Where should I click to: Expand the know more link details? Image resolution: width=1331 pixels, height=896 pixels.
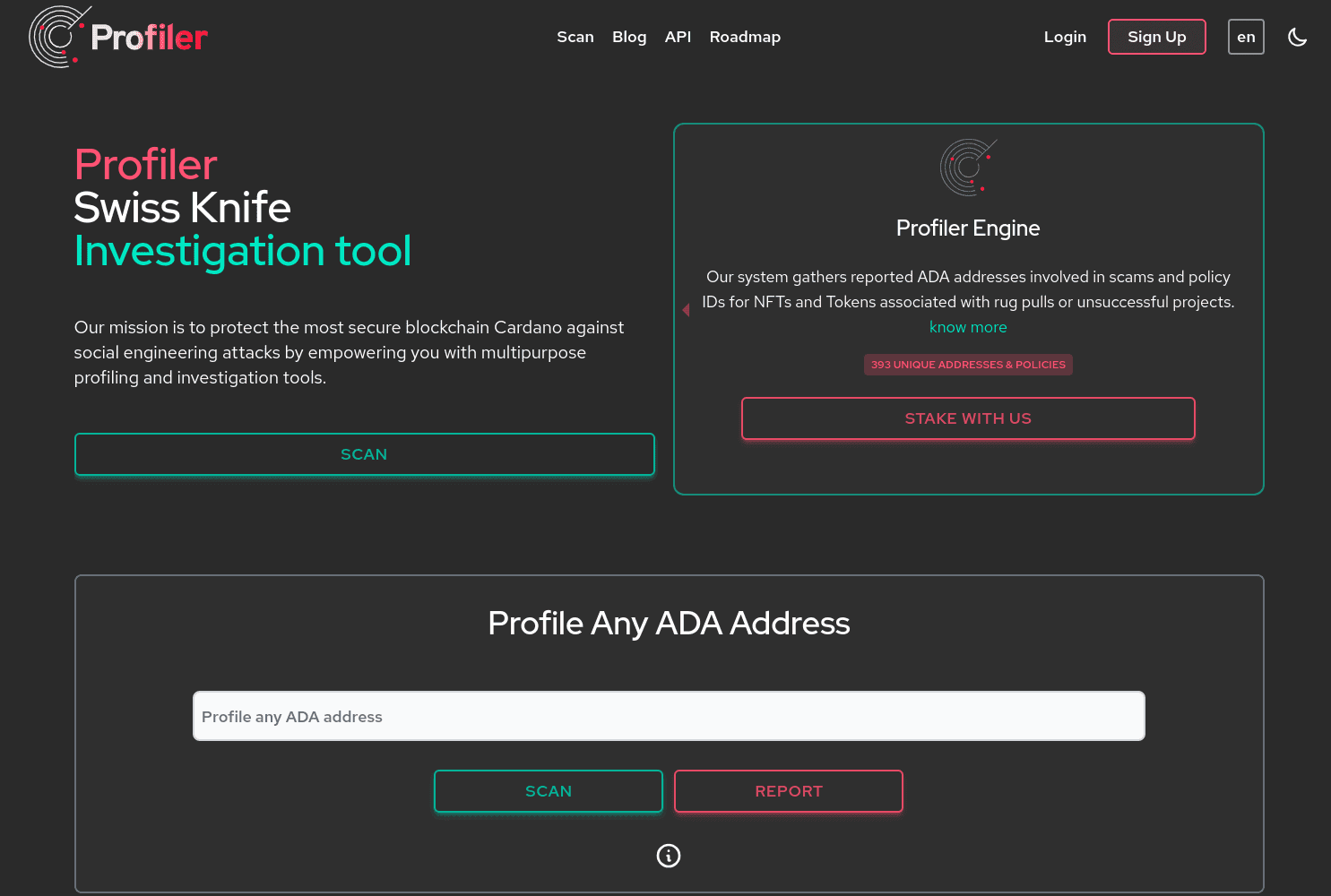click(968, 327)
